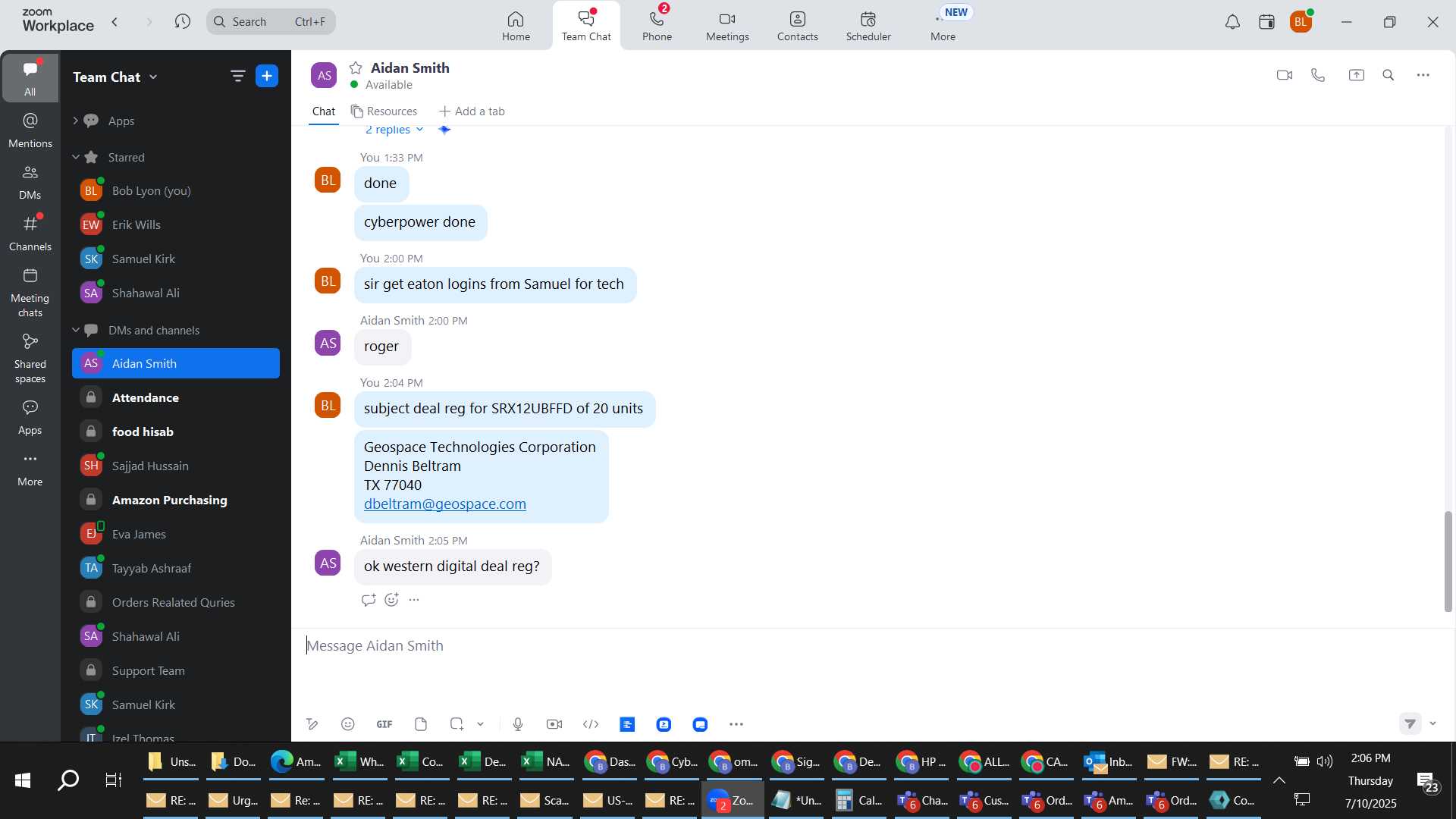Collapse the DMs and channels section

click(x=75, y=330)
